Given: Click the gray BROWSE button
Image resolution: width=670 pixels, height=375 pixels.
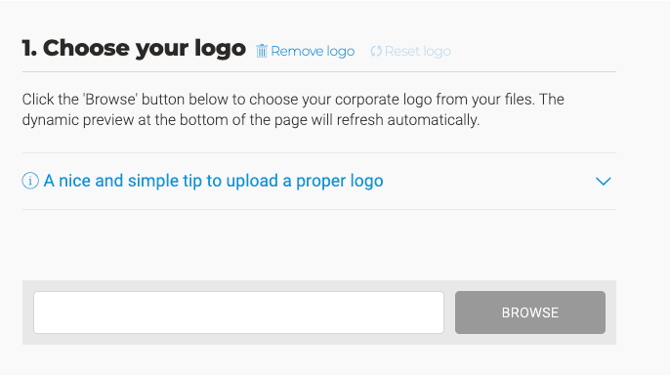Looking at the screenshot, I should pos(530,313).
